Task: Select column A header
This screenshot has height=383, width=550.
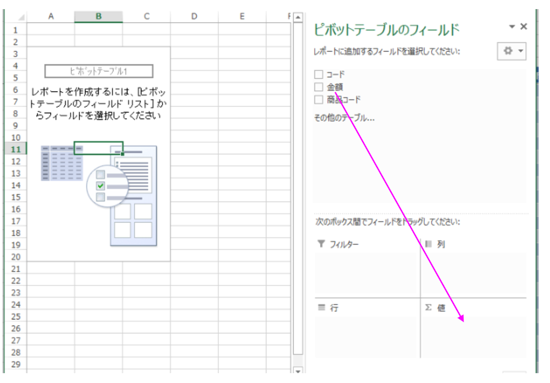Action: [x=51, y=16]
